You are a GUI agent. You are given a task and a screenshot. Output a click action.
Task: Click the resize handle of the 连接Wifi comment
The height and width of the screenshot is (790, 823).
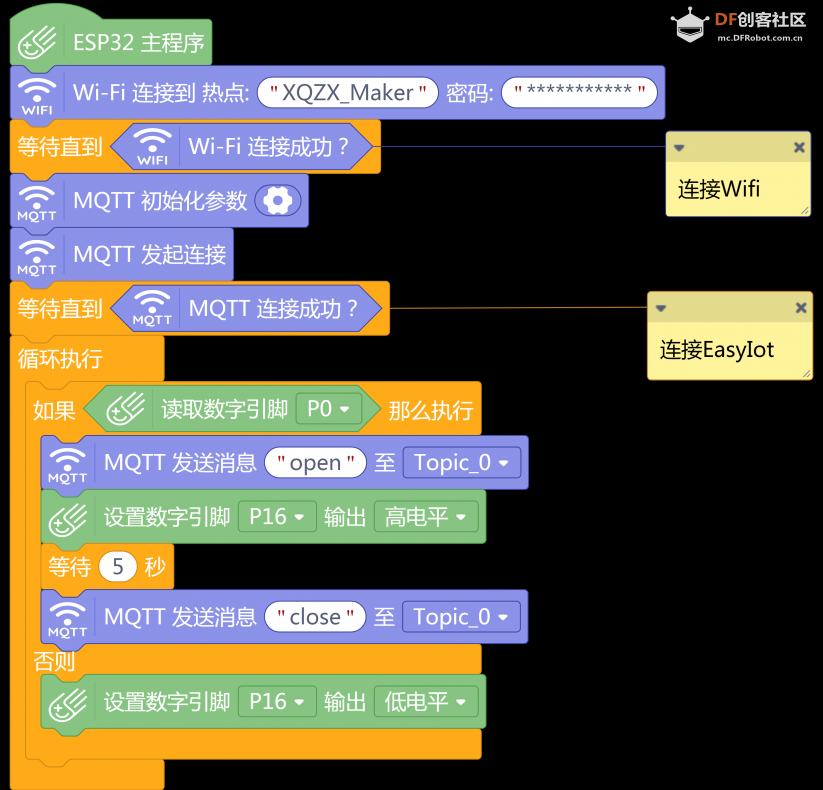pos(805,211)
